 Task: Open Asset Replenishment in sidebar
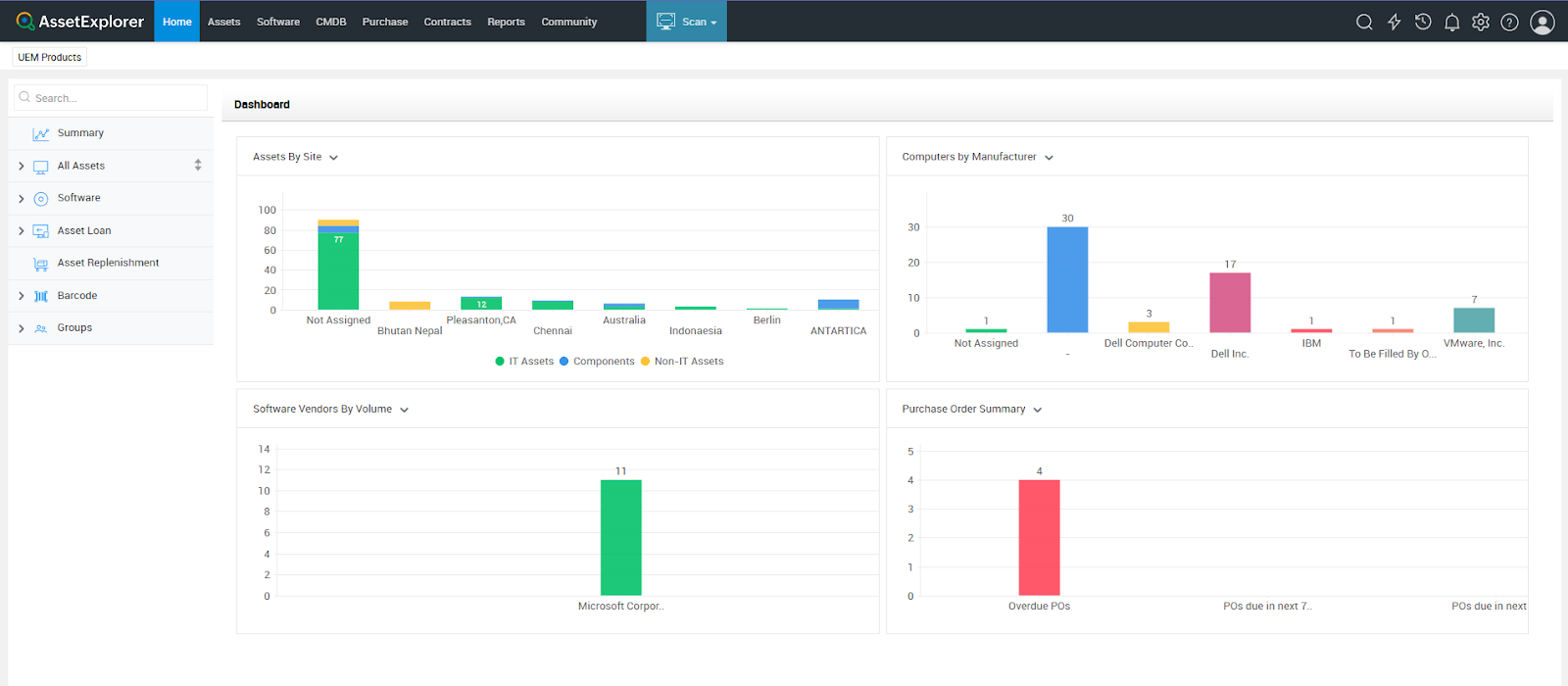click(x=108, y=263)
